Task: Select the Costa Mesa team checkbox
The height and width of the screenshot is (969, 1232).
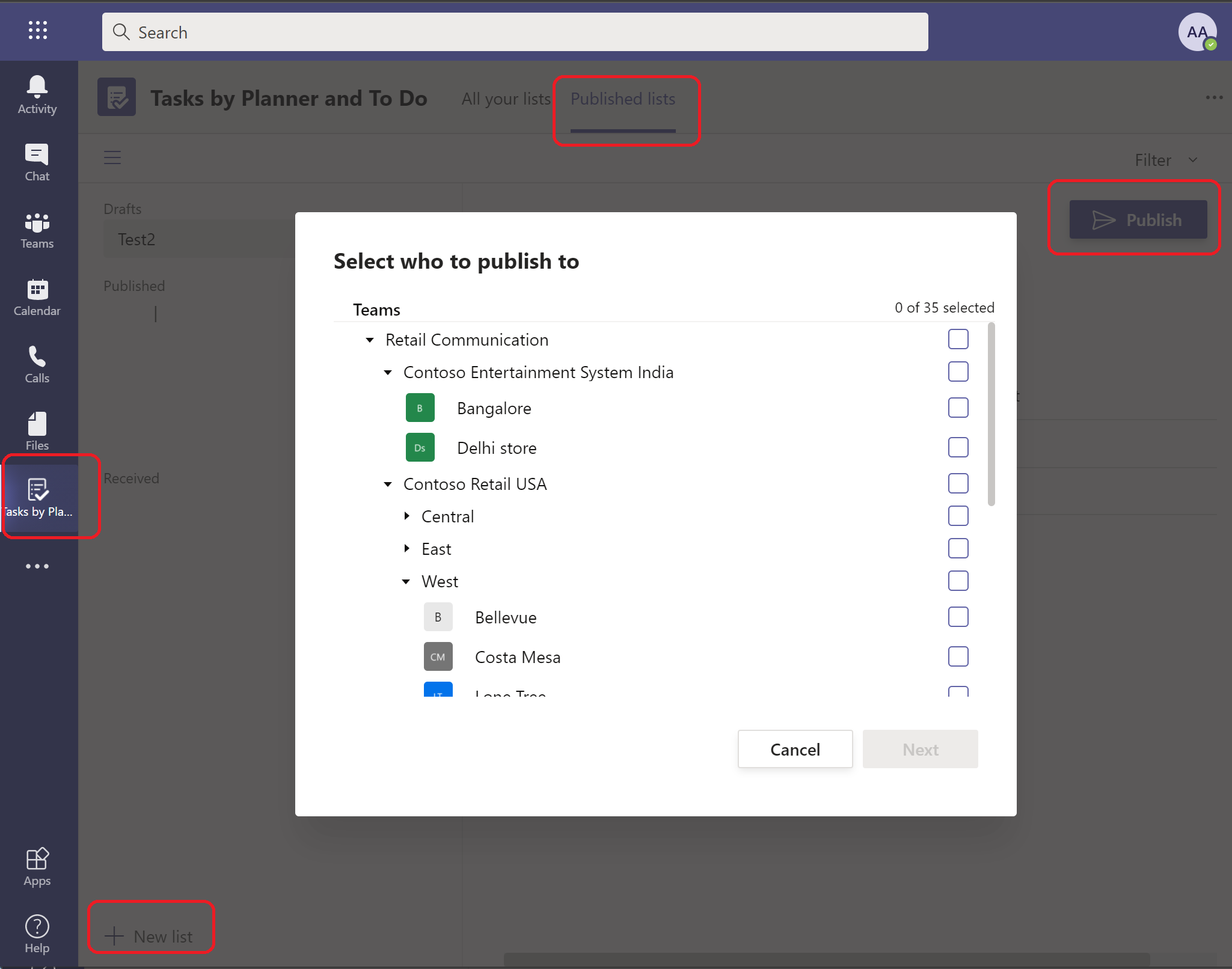Action: click(958, 657)
